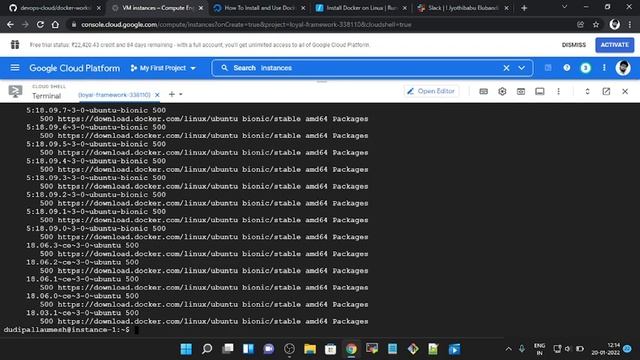Open the help question mark icon

tap(567, 68)
